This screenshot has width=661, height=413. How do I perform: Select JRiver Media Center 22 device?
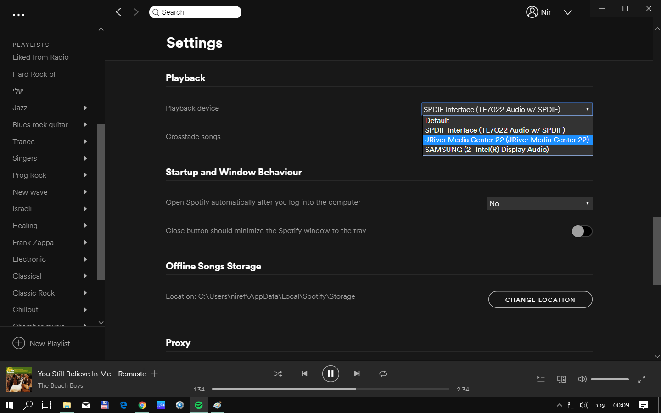[508, 140]
